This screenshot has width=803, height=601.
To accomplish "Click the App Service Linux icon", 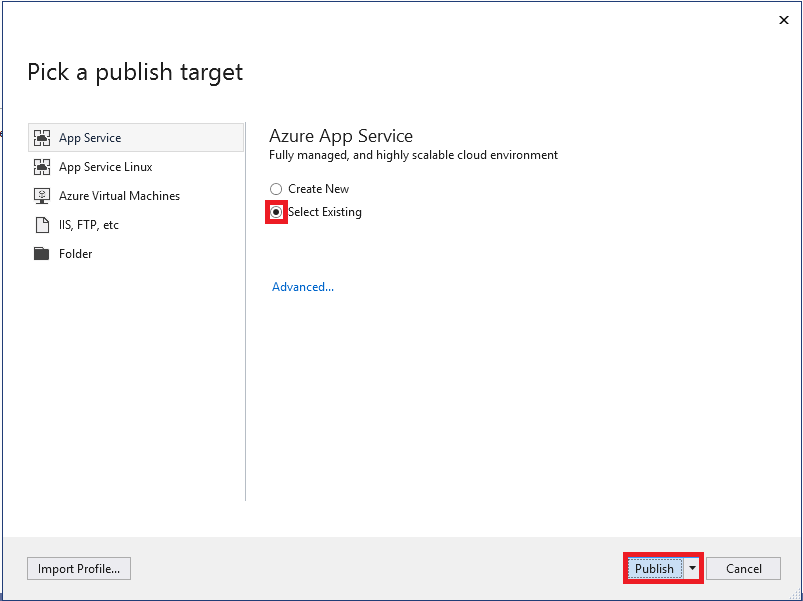I will pyautogui.click(x=42, y=167).
